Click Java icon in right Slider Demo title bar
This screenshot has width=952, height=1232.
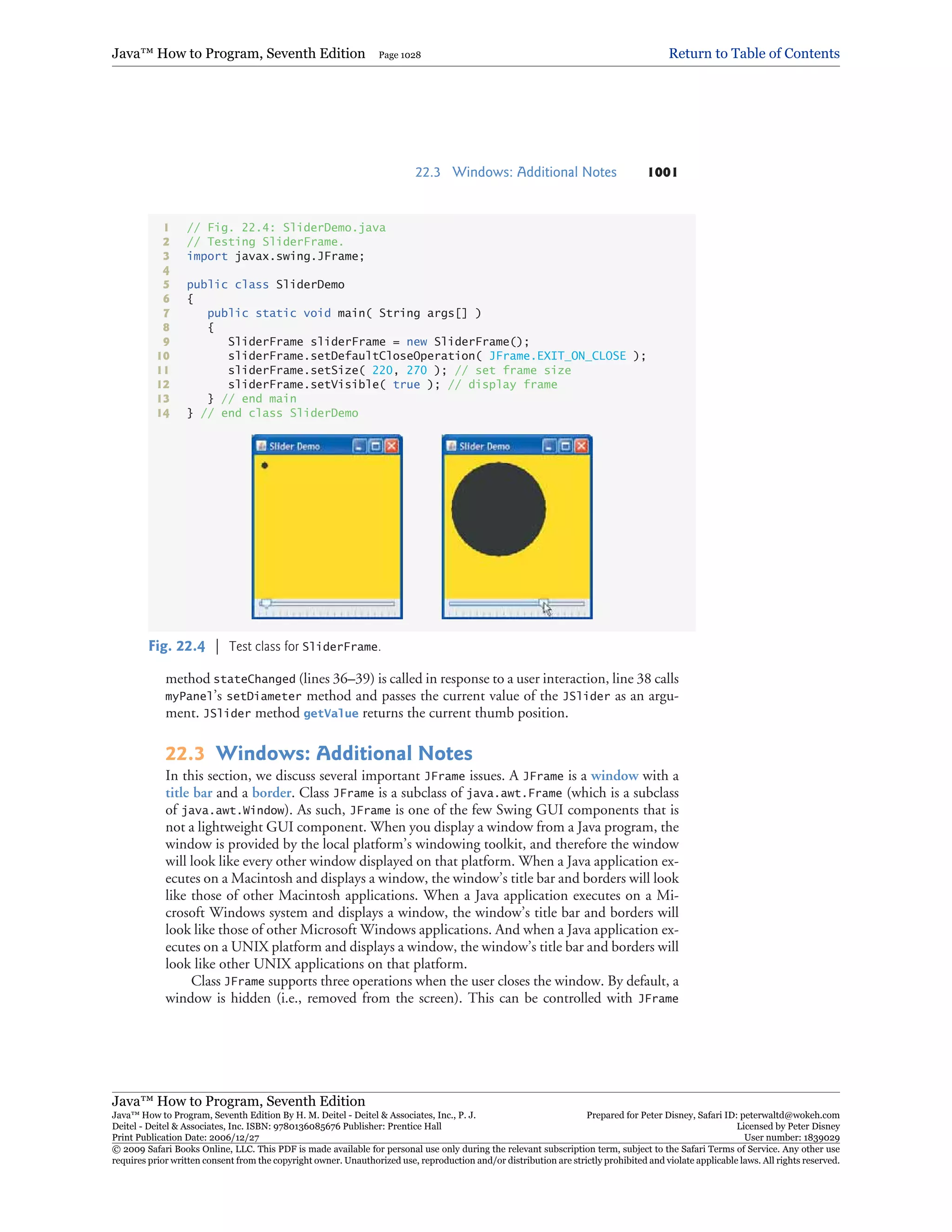tap(451, 446)
